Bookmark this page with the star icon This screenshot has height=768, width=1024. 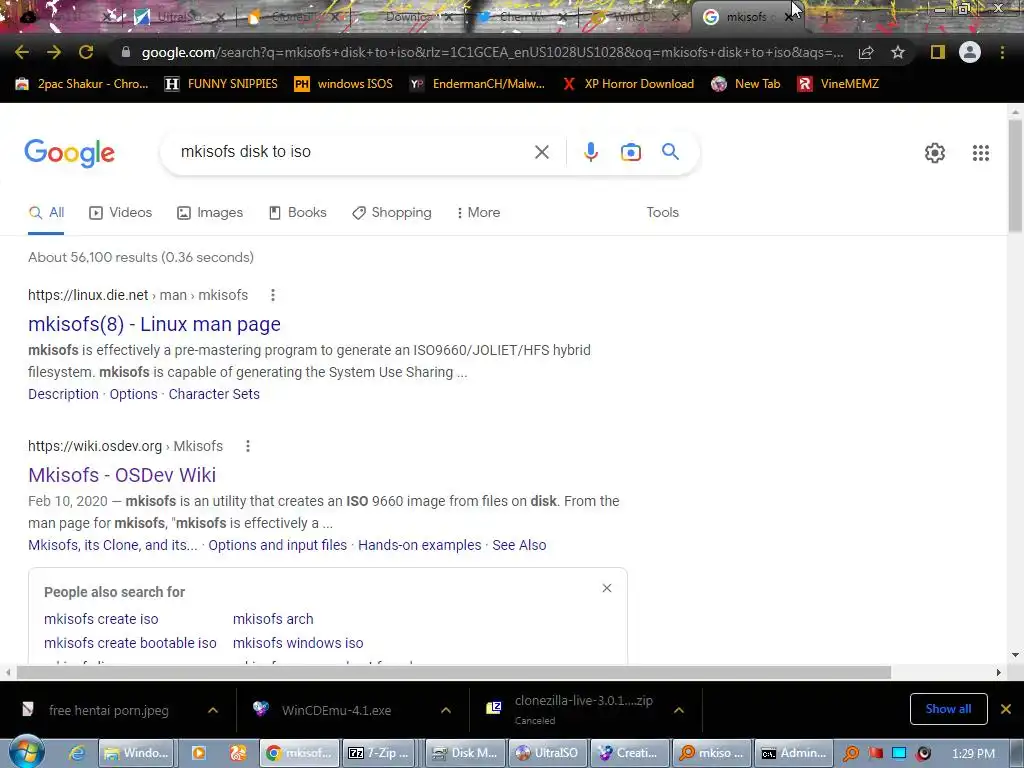[898, 52]
